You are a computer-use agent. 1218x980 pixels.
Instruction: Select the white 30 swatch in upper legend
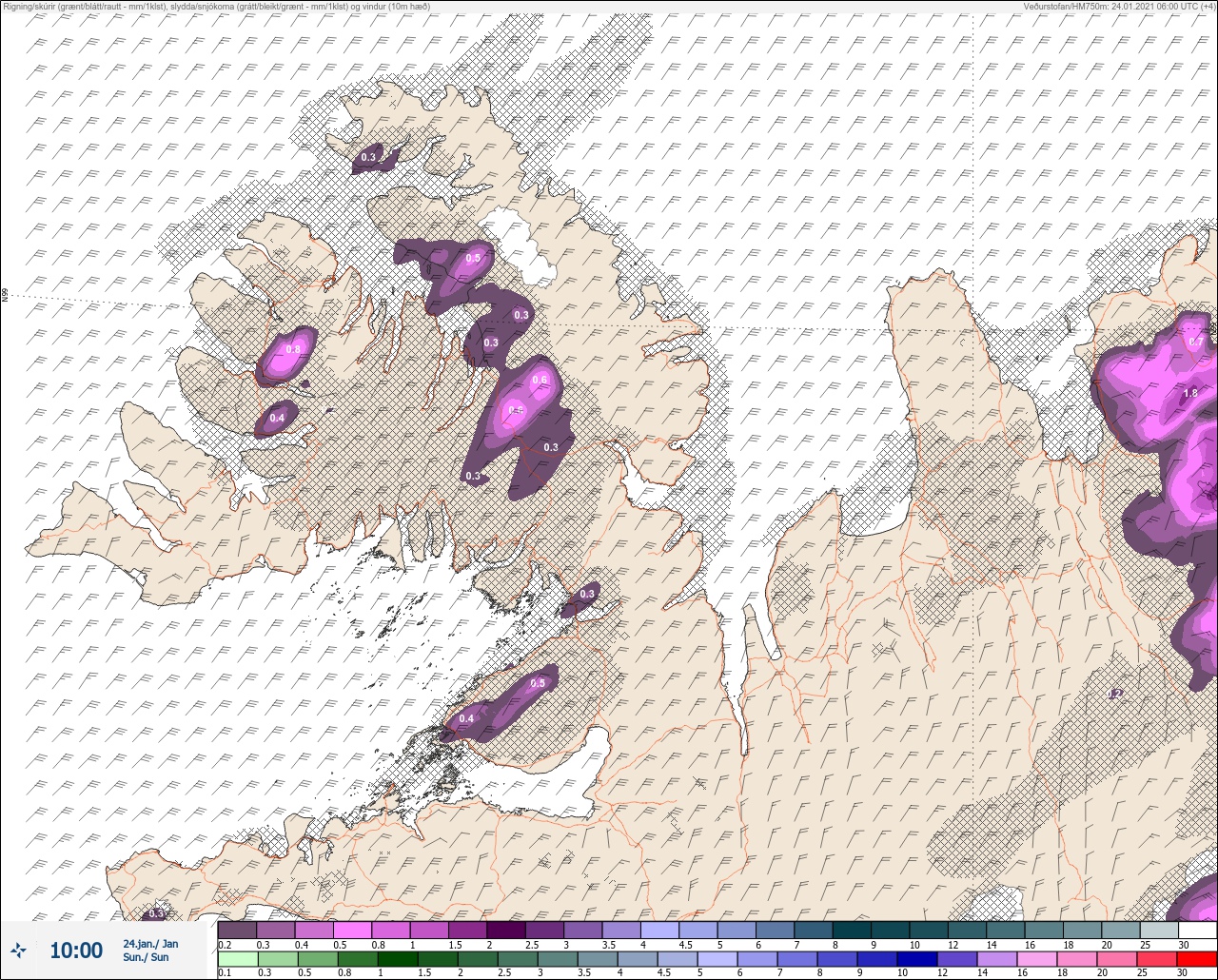[1198, 930]
